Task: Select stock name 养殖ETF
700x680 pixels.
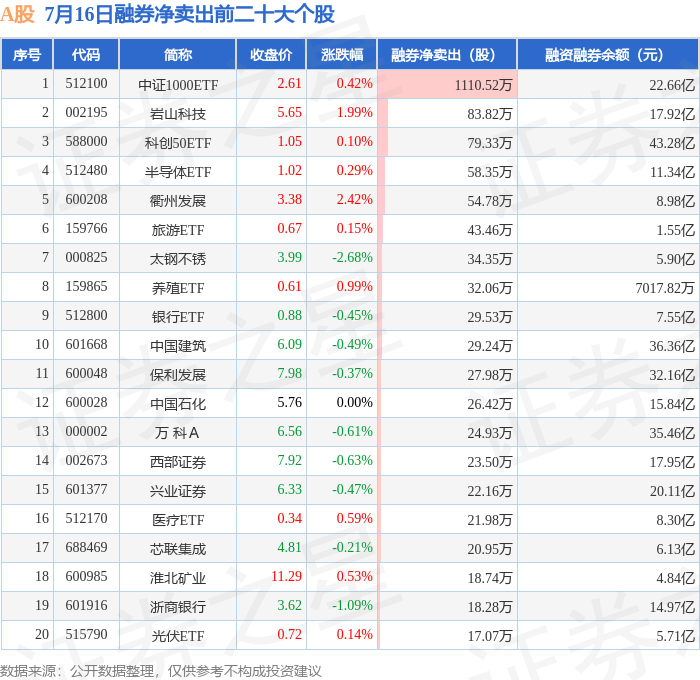Action: pyautogui.click(x=178, y=288)
